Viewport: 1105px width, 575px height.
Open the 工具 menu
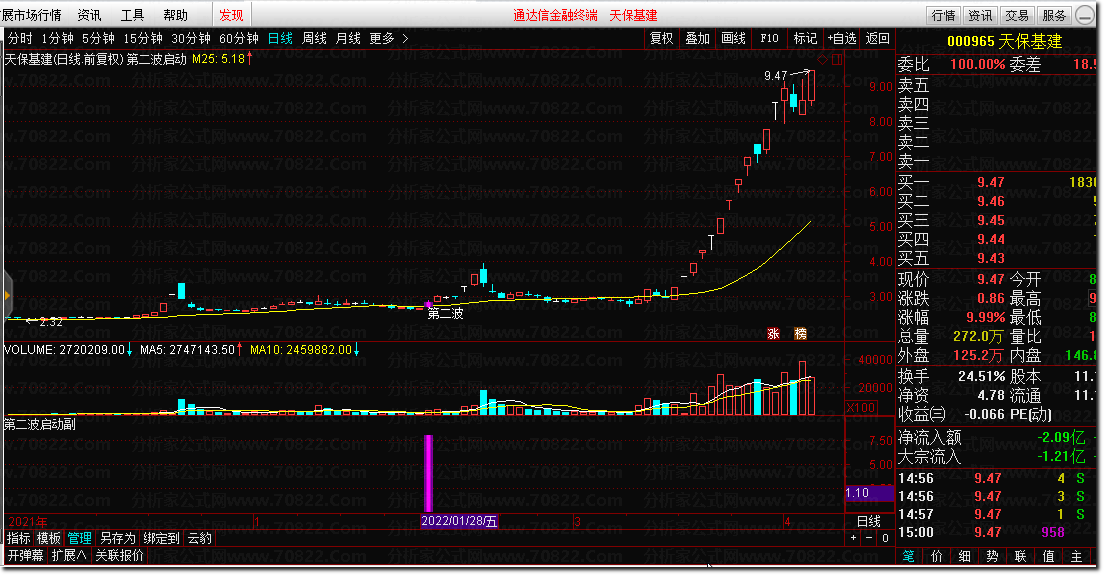click(x=132, y=15)
